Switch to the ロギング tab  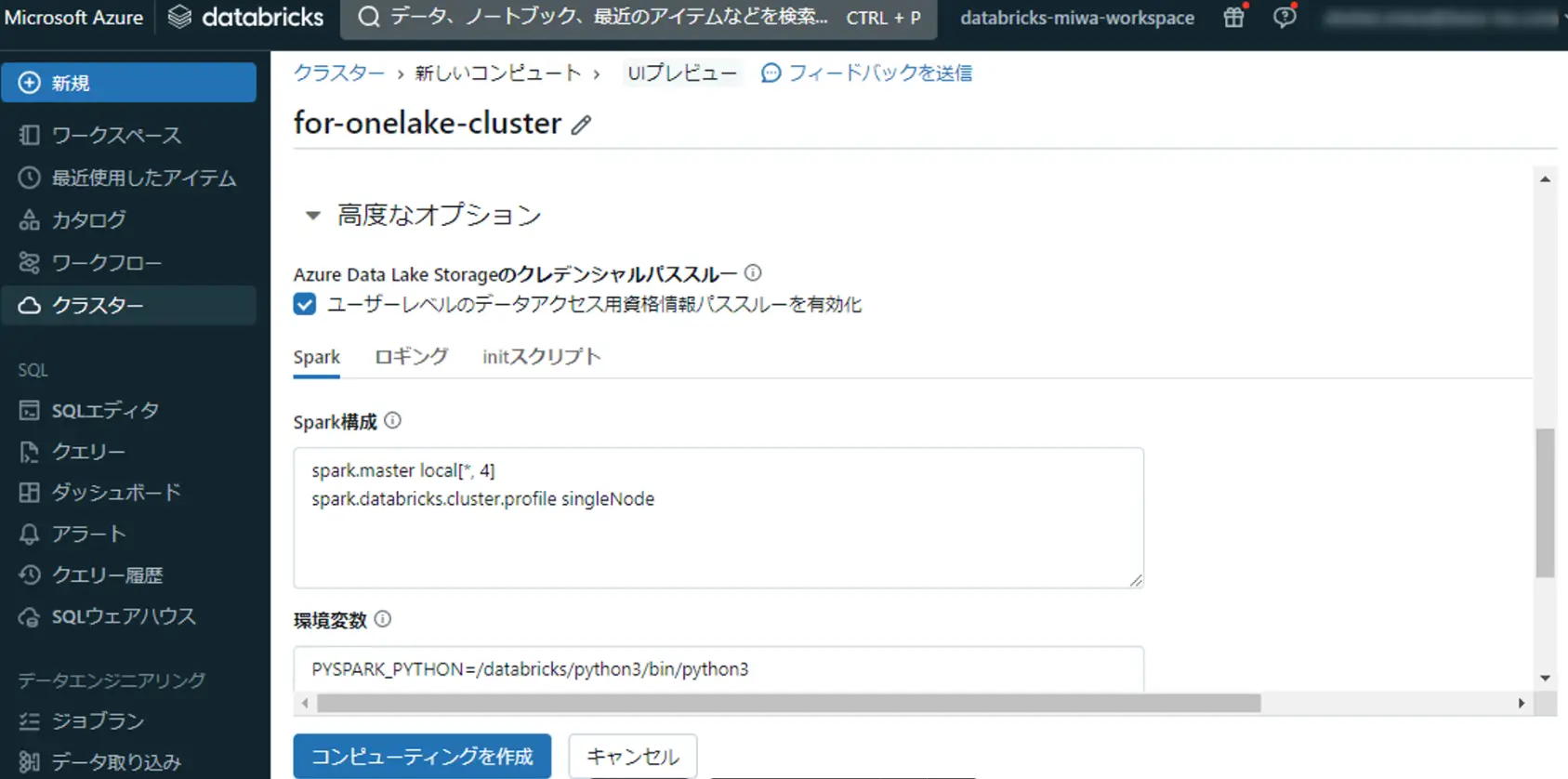(412, 358)
